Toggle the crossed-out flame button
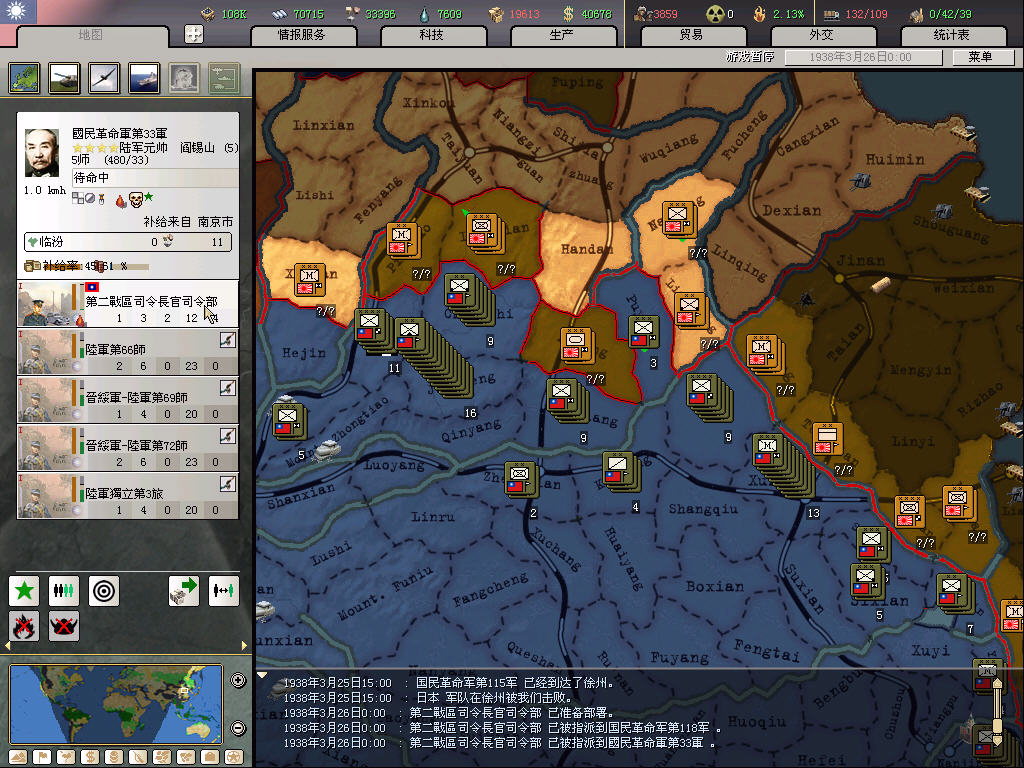 (x=24, y=626)
